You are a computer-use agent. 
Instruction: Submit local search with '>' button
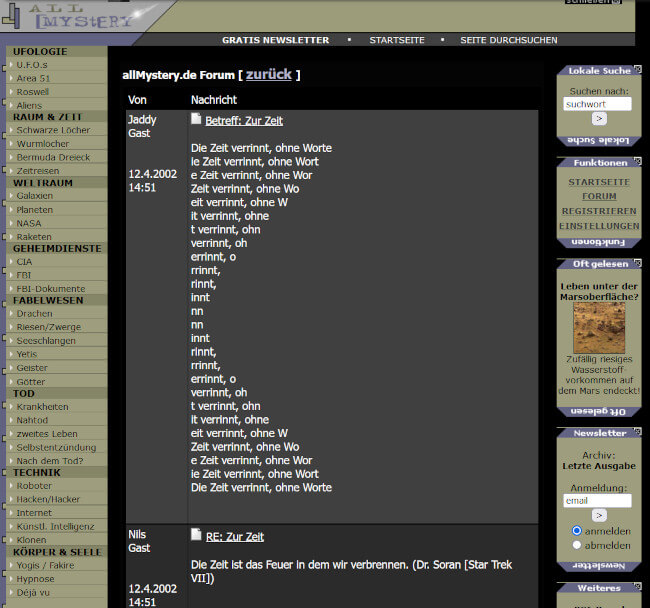point(599,119)
